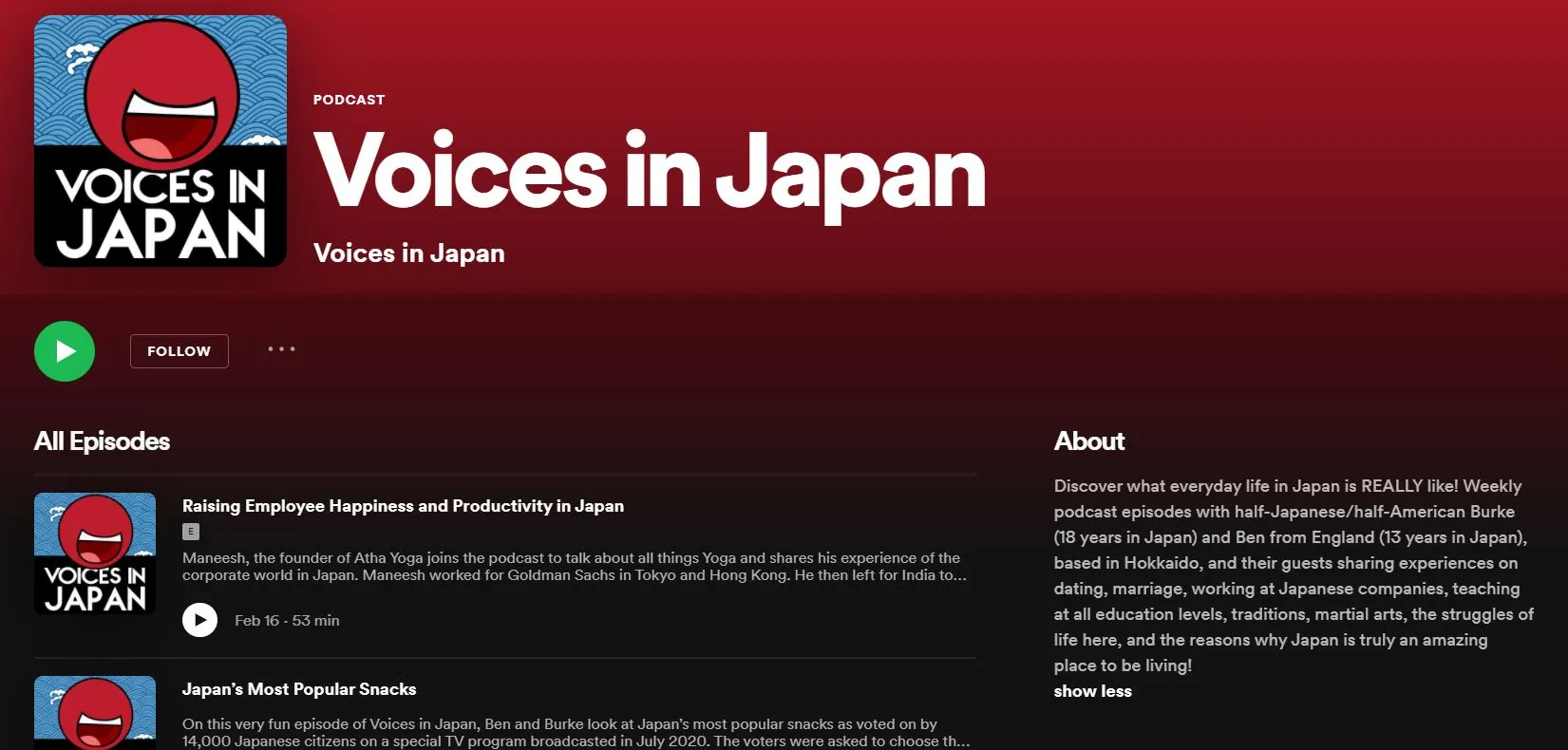The image size is (1568, 750).
Task: Click the Feb 16 · 53 min episode info
Action: [287, 620]
